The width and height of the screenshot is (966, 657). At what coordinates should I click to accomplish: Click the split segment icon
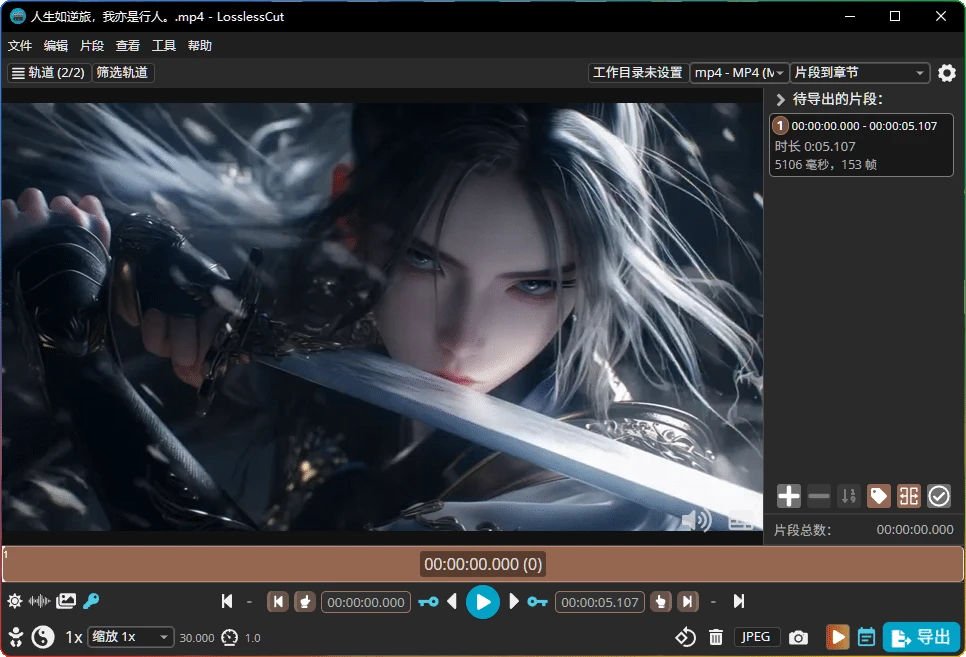click(908, 496)
